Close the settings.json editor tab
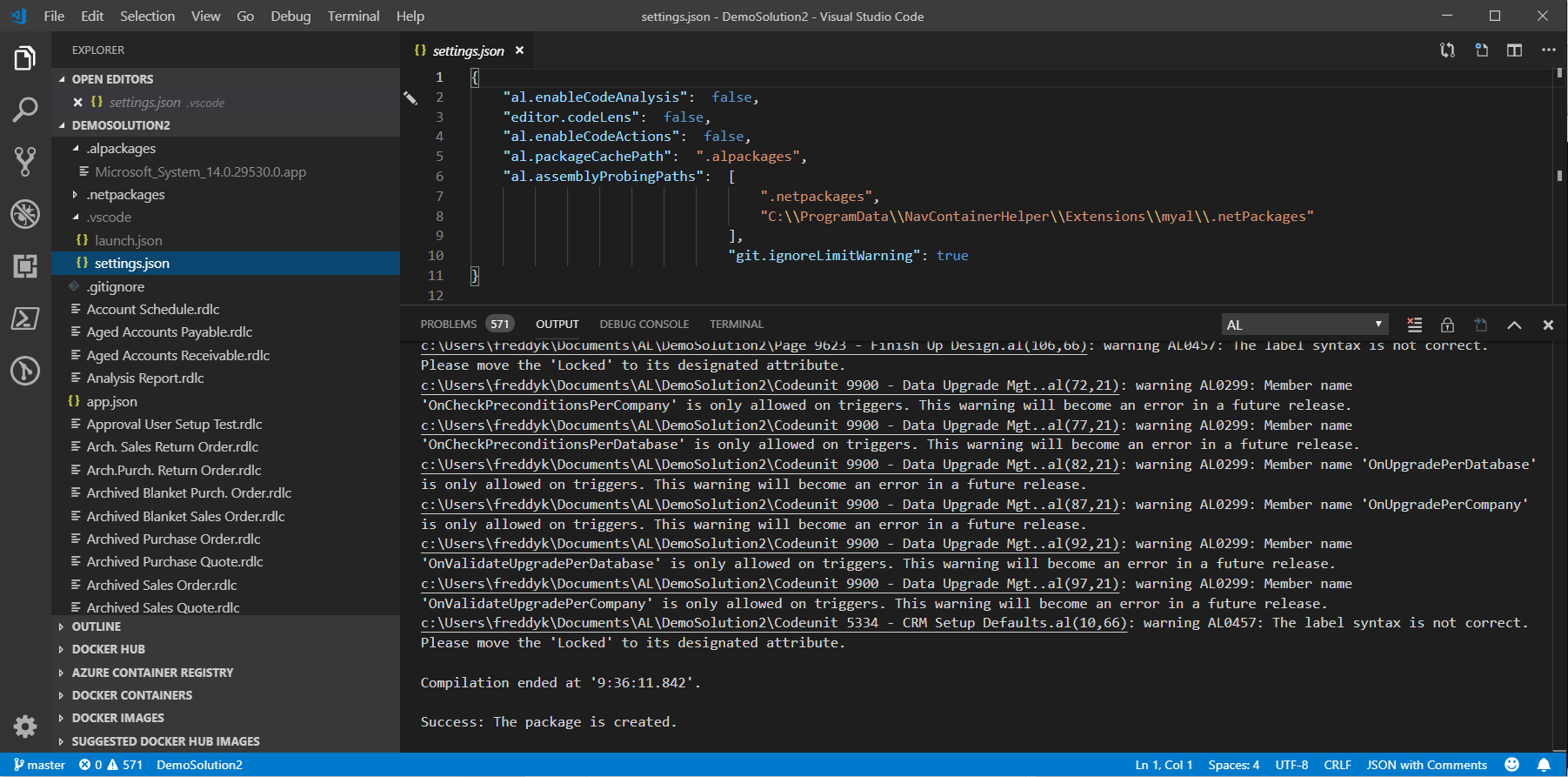This screenshot has width=1568, height=777. point(519,50)
